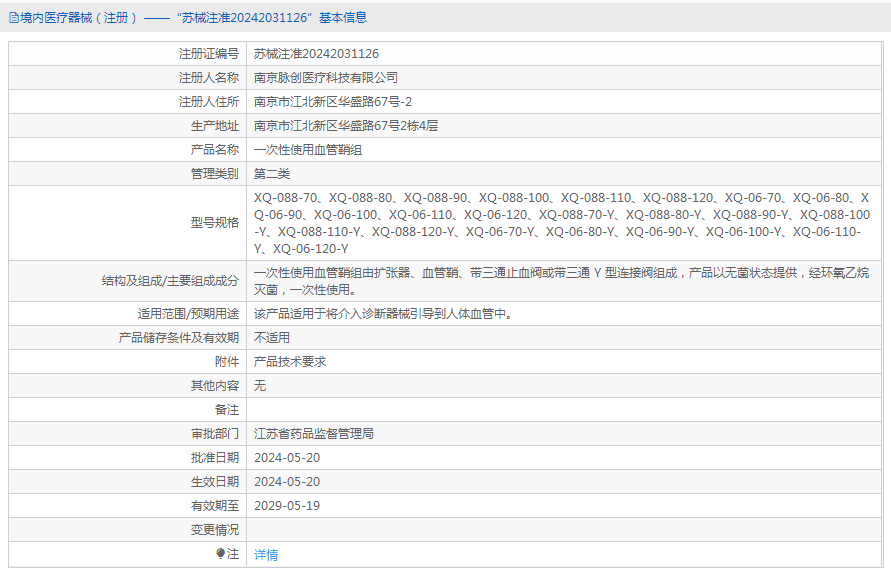Viewport: 891px width, 575px height.
Task: Click registrant address 南京市江北新区华盛路67号-2
Action: [x=332, y=102]
